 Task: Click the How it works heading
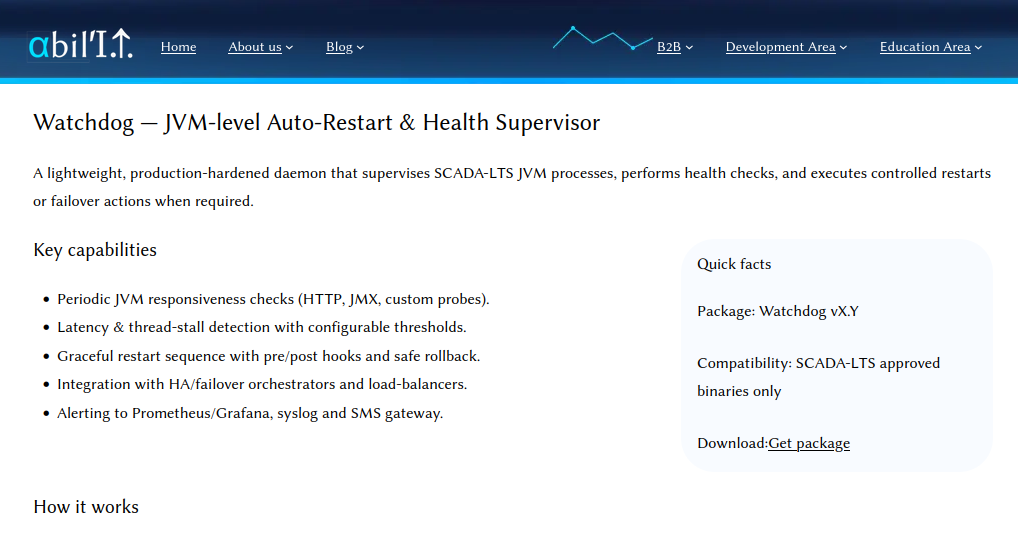click(86, 507)
